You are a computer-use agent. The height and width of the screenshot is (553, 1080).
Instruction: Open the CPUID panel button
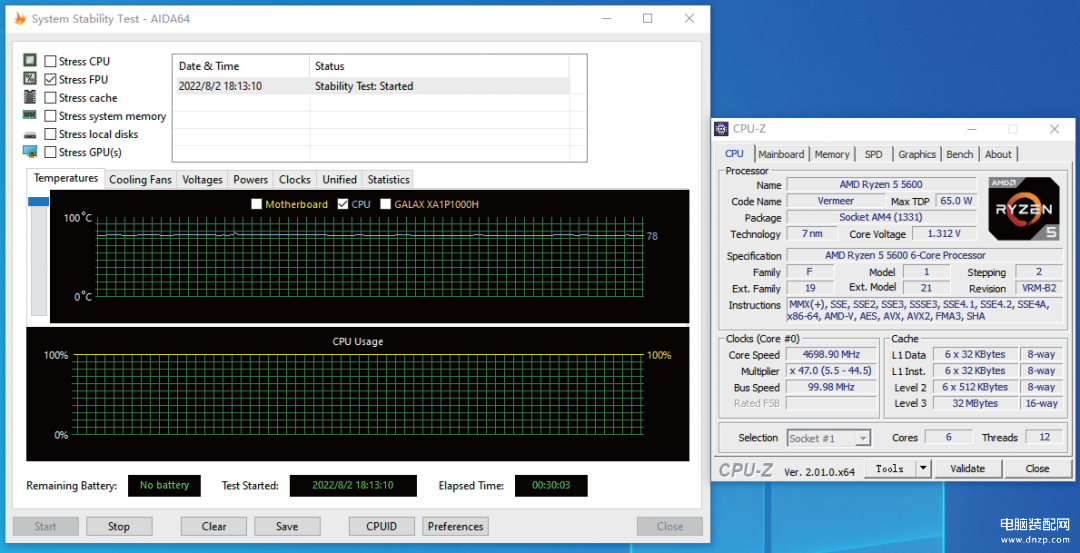(x=382, y=526)
